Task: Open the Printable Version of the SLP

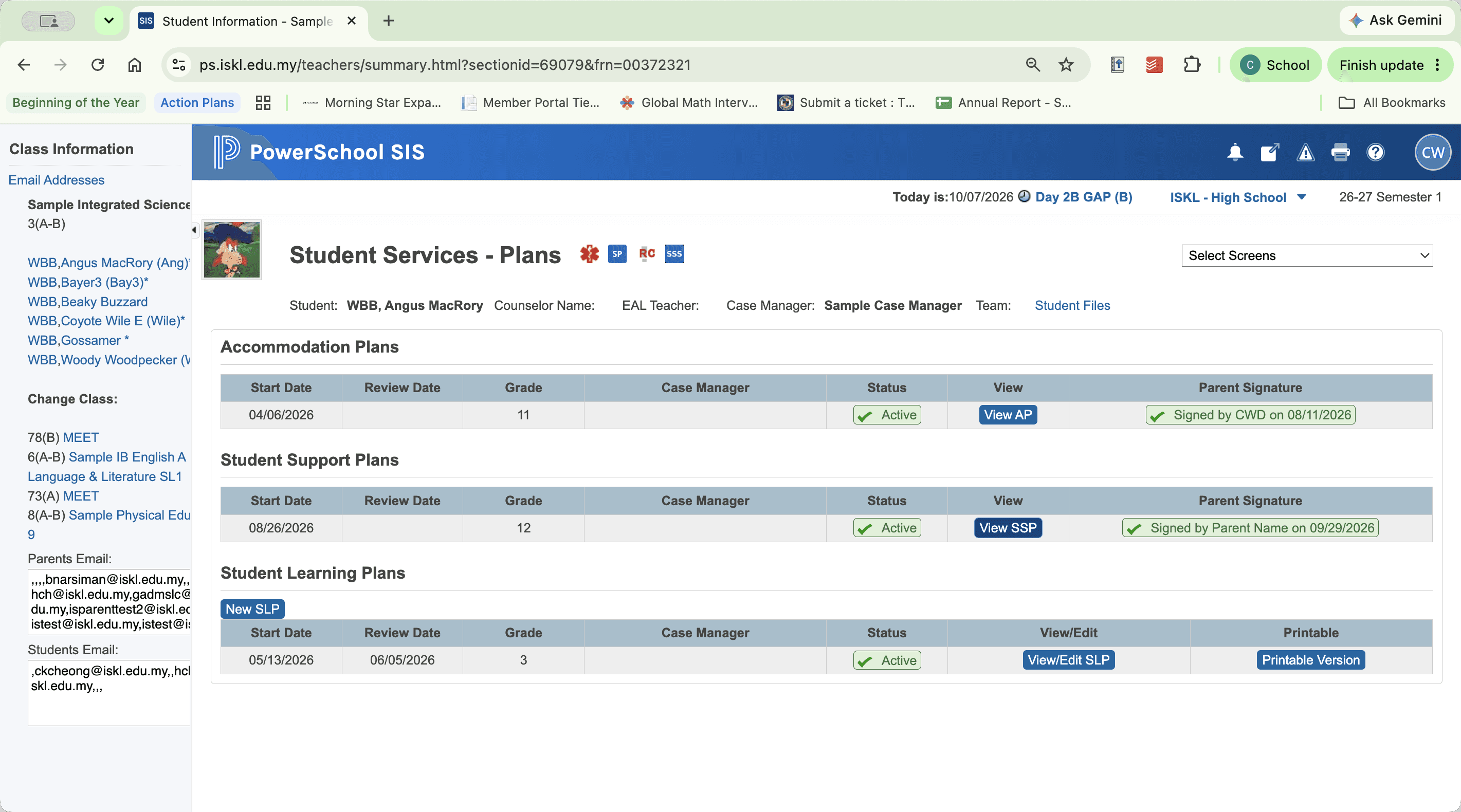Action: 1311,659
